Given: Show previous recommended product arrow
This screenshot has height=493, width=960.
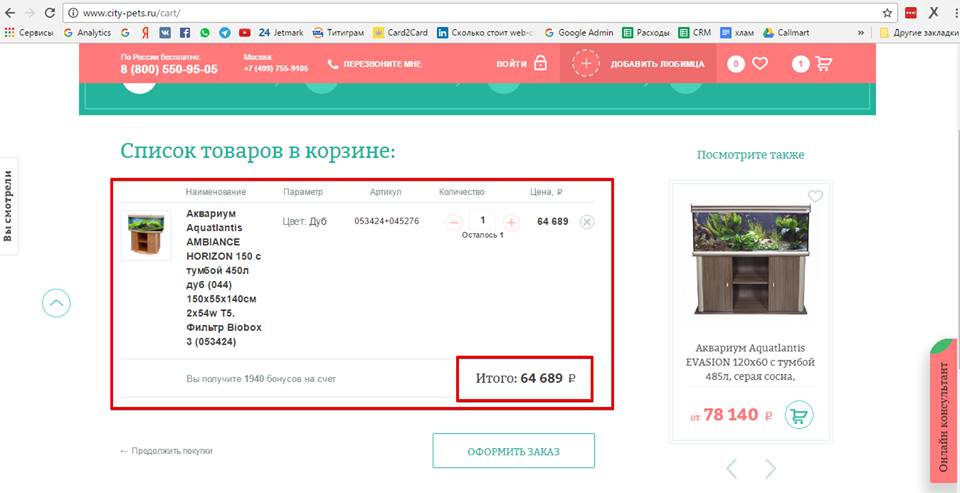Looking at the screenshot, I should point(731,469).
